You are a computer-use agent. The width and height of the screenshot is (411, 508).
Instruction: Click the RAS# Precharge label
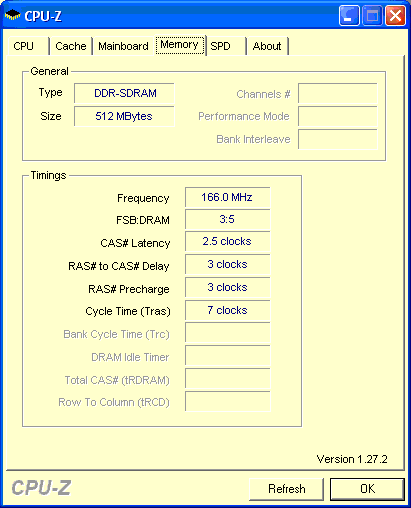pos(129,289)
